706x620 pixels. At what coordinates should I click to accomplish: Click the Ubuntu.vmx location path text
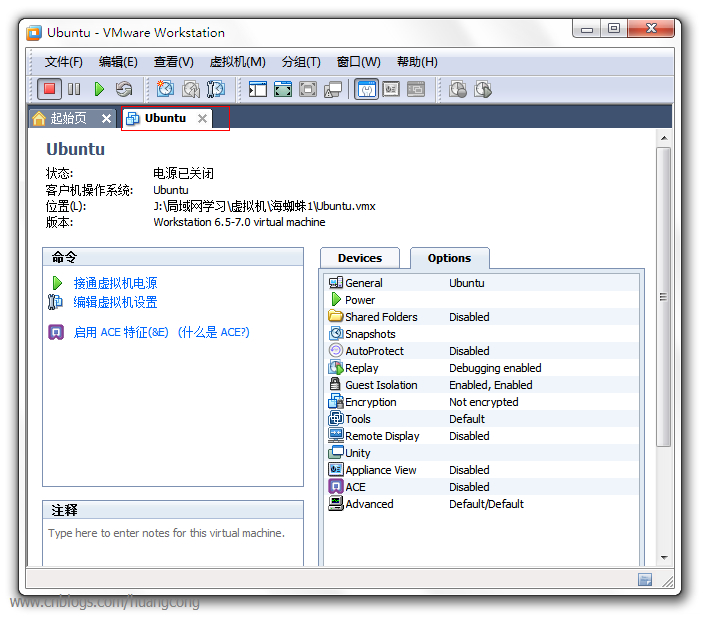coord(264,206)
